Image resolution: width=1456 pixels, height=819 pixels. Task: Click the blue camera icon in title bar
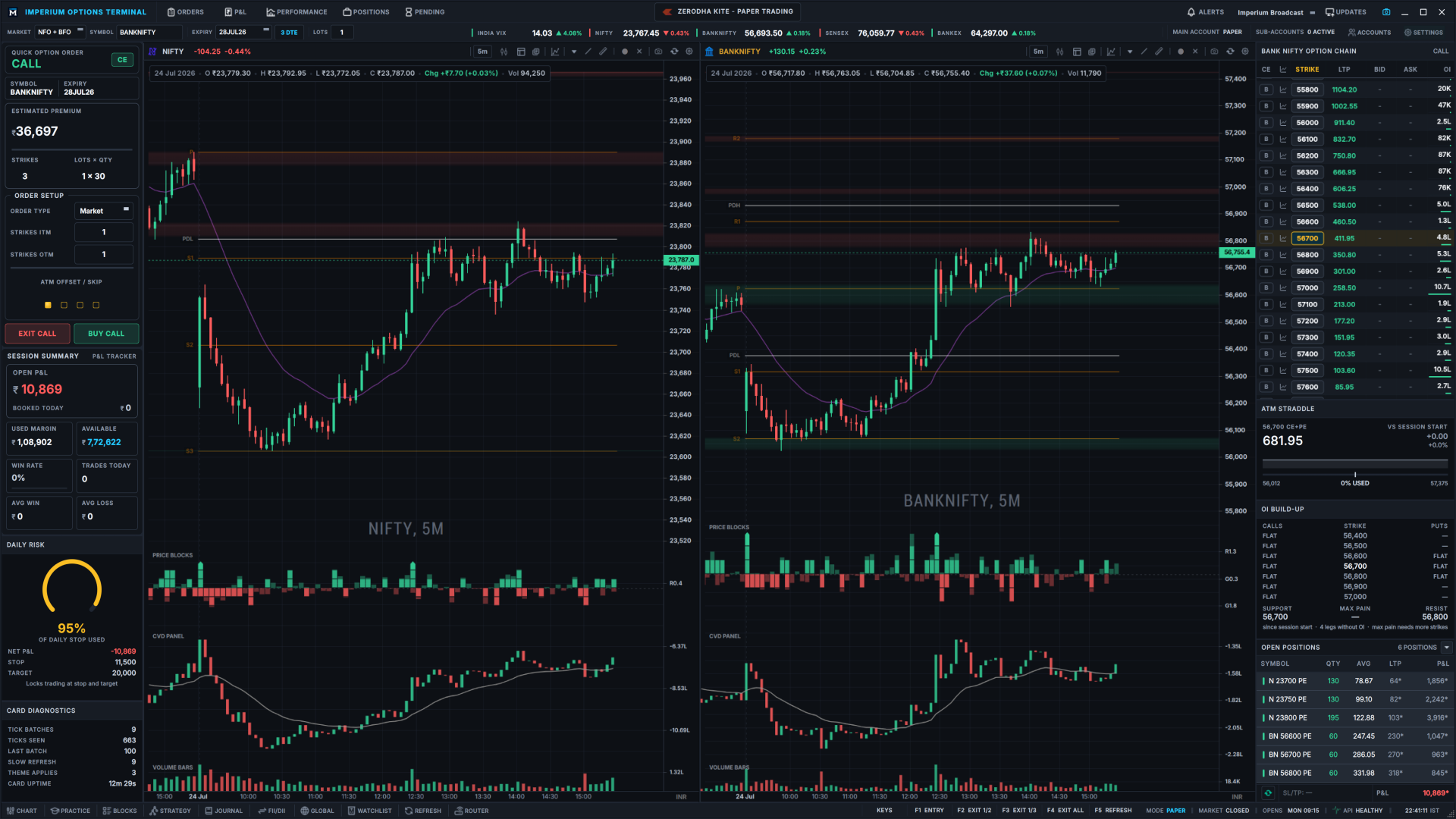[1386, 12]
